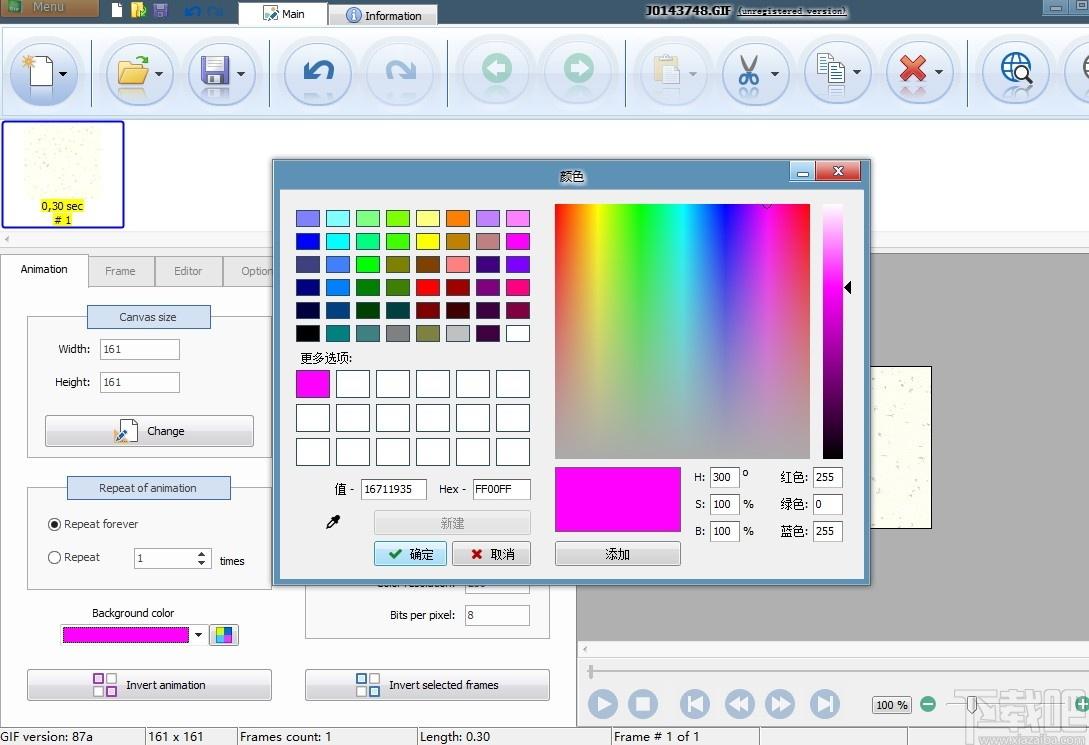Click the Width input field
The height and width of the screenshot is (745, 1089).
tap(140, 349)
